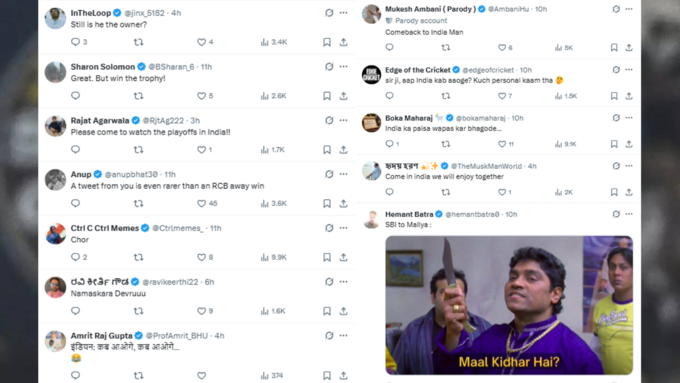Bookmark the Mukesh Ambani Parody tweet
Viewport: 680px width, 383px height.
click(614, 48)
